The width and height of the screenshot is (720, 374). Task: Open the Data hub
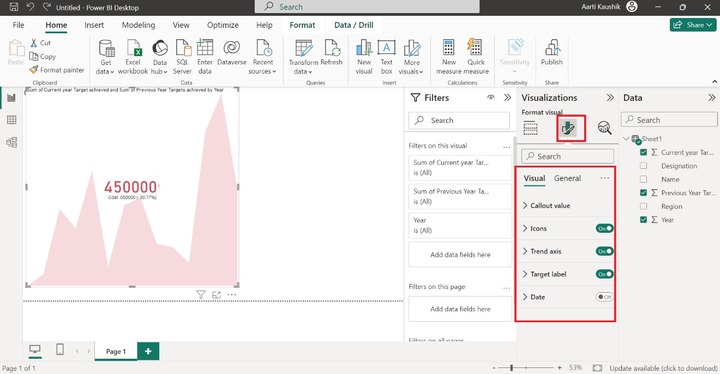coord(160,57)
